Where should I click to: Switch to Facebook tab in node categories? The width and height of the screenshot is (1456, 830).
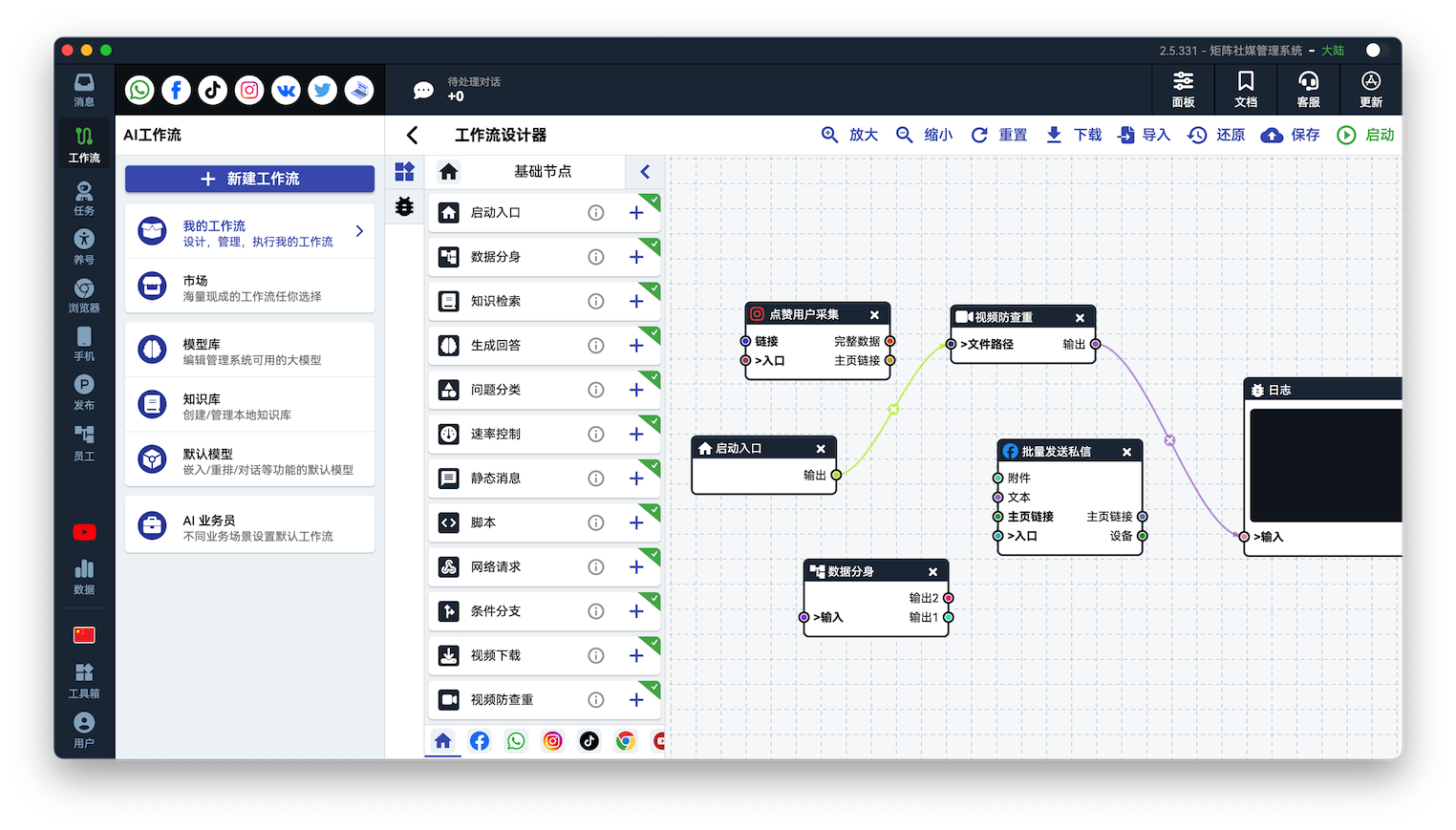(480, 741)
